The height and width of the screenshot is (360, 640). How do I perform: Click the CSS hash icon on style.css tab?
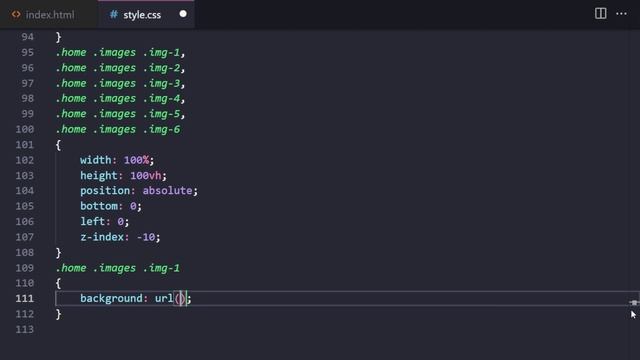tap(113, 15)
